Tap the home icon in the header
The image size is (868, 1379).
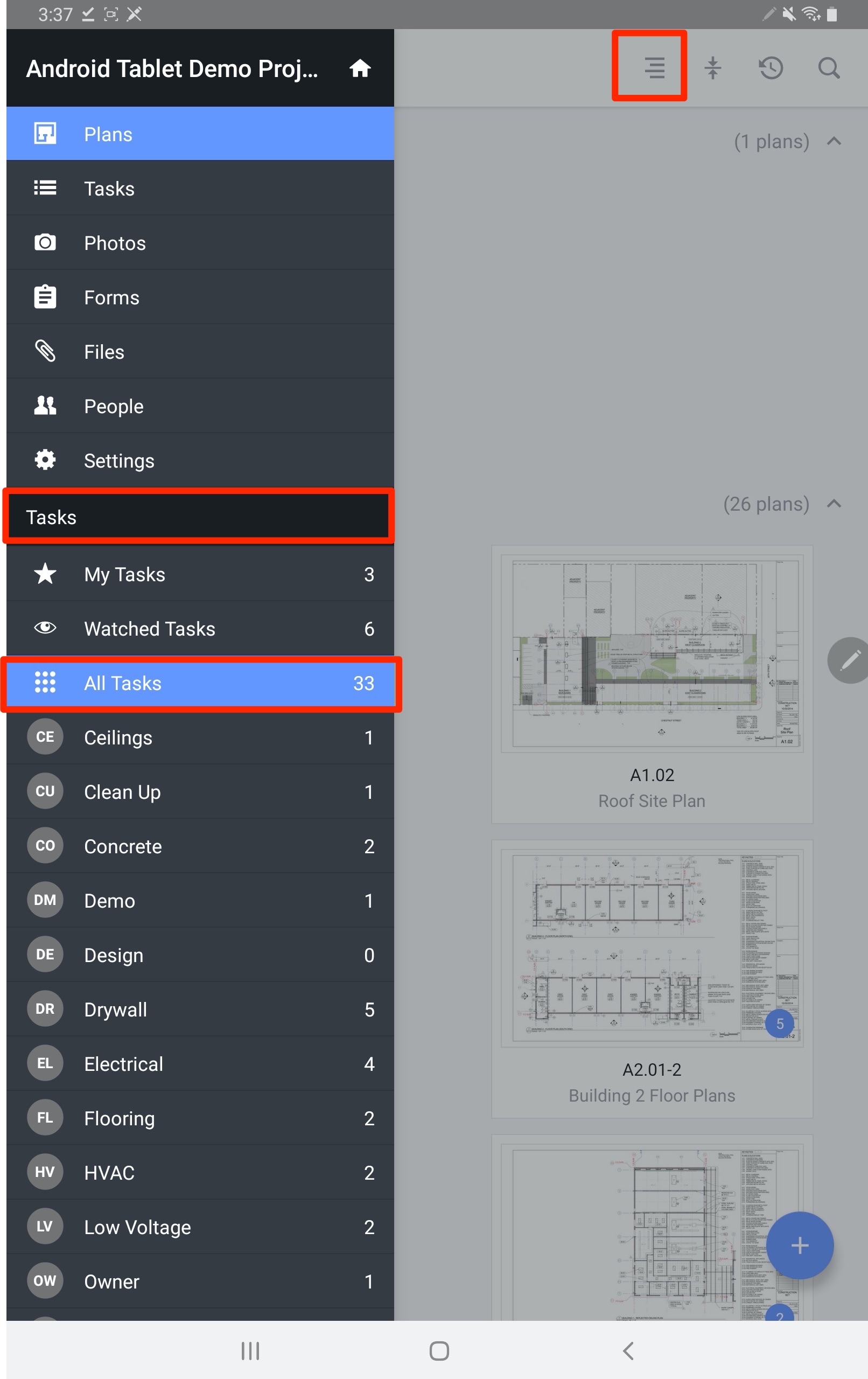coord(360,68)
